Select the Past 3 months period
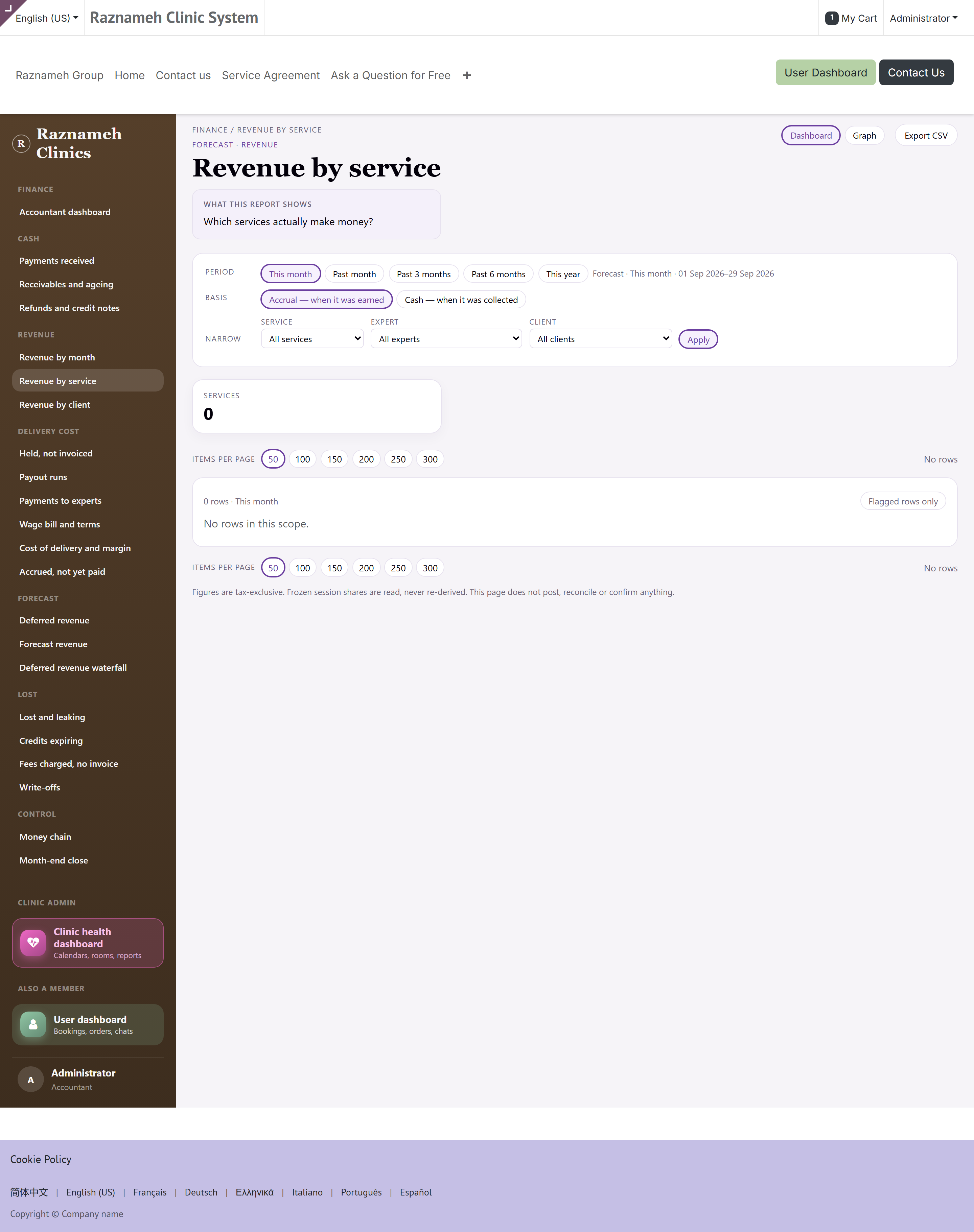The image size is (974, 1232). pyautogui.click(x=424, y=274)
